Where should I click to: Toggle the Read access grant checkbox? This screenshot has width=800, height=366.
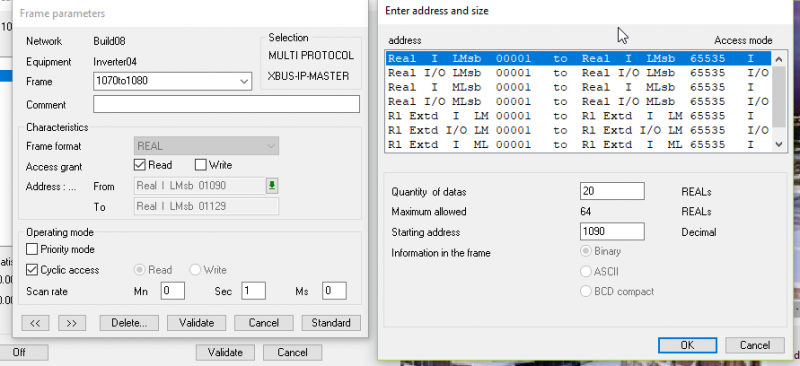(139, 165)
